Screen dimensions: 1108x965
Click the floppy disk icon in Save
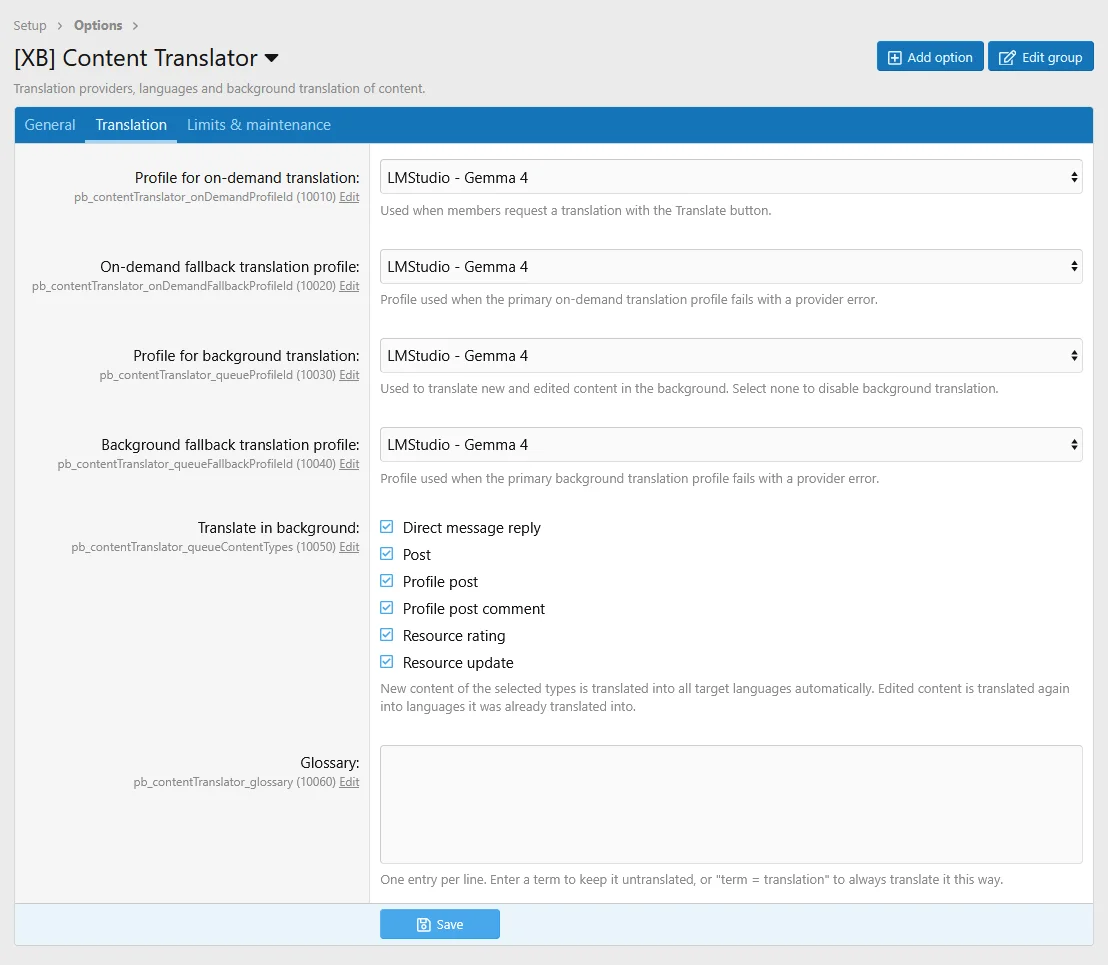423,925
